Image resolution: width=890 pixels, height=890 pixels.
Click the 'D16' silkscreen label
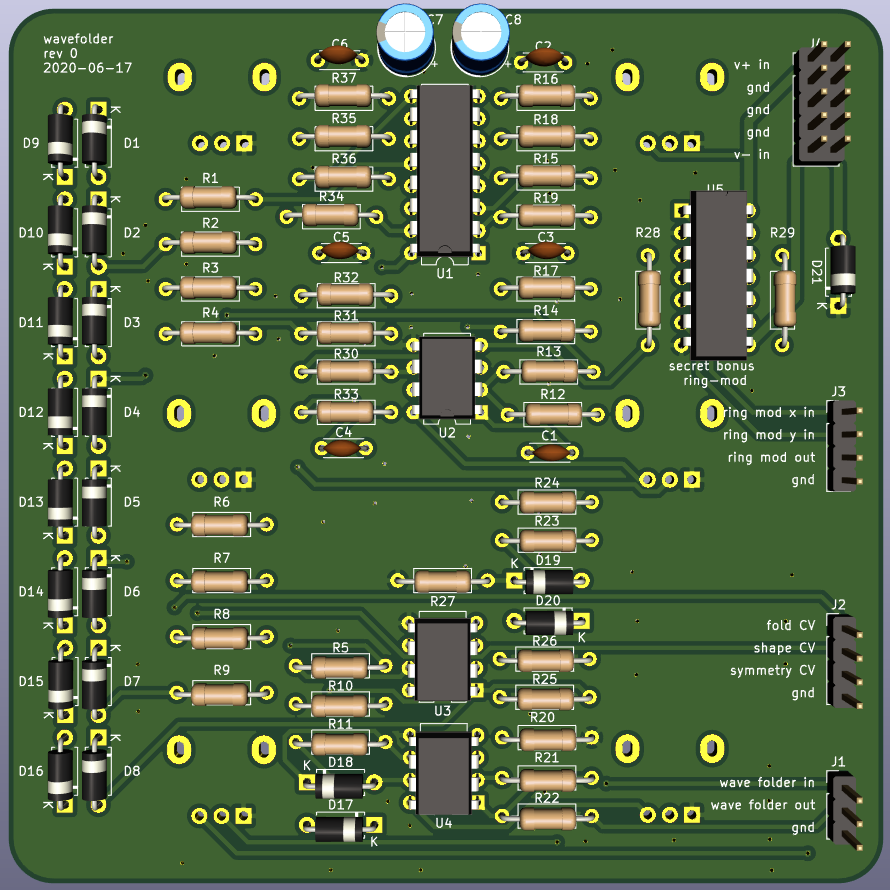[31, 771]
